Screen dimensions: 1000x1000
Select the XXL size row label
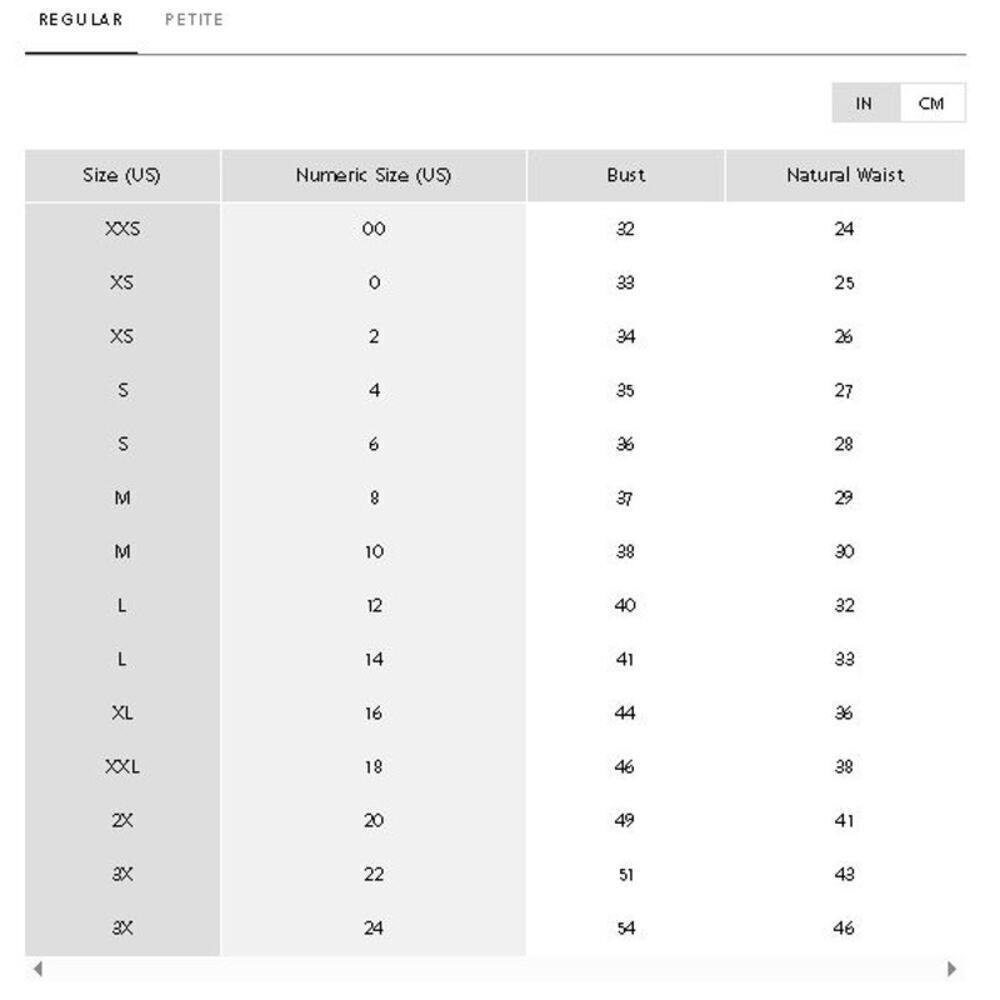pos(122,767)
